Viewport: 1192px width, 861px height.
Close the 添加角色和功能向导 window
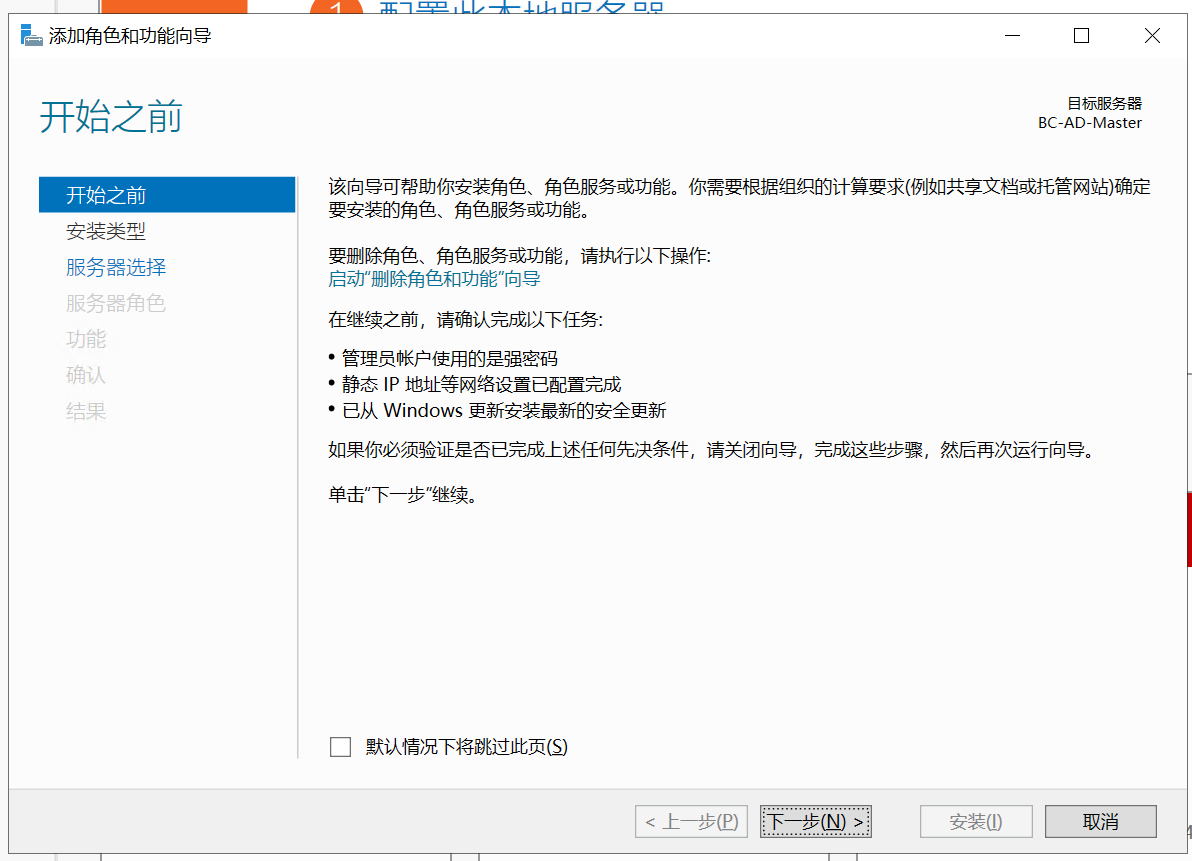pyautogui.click(x=1151, y=36)
